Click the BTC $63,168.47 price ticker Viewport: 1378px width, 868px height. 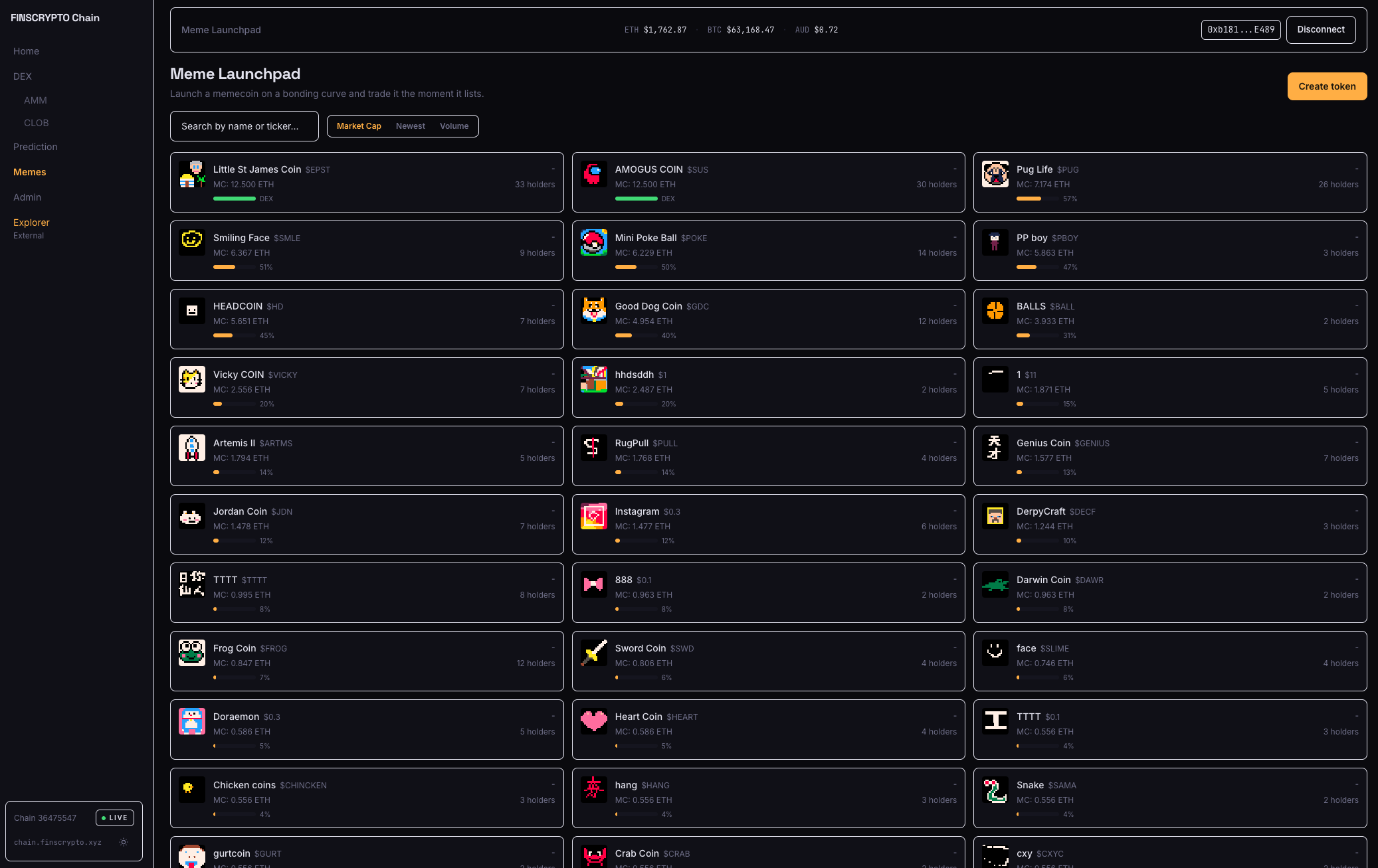click(x=741, y=30)
